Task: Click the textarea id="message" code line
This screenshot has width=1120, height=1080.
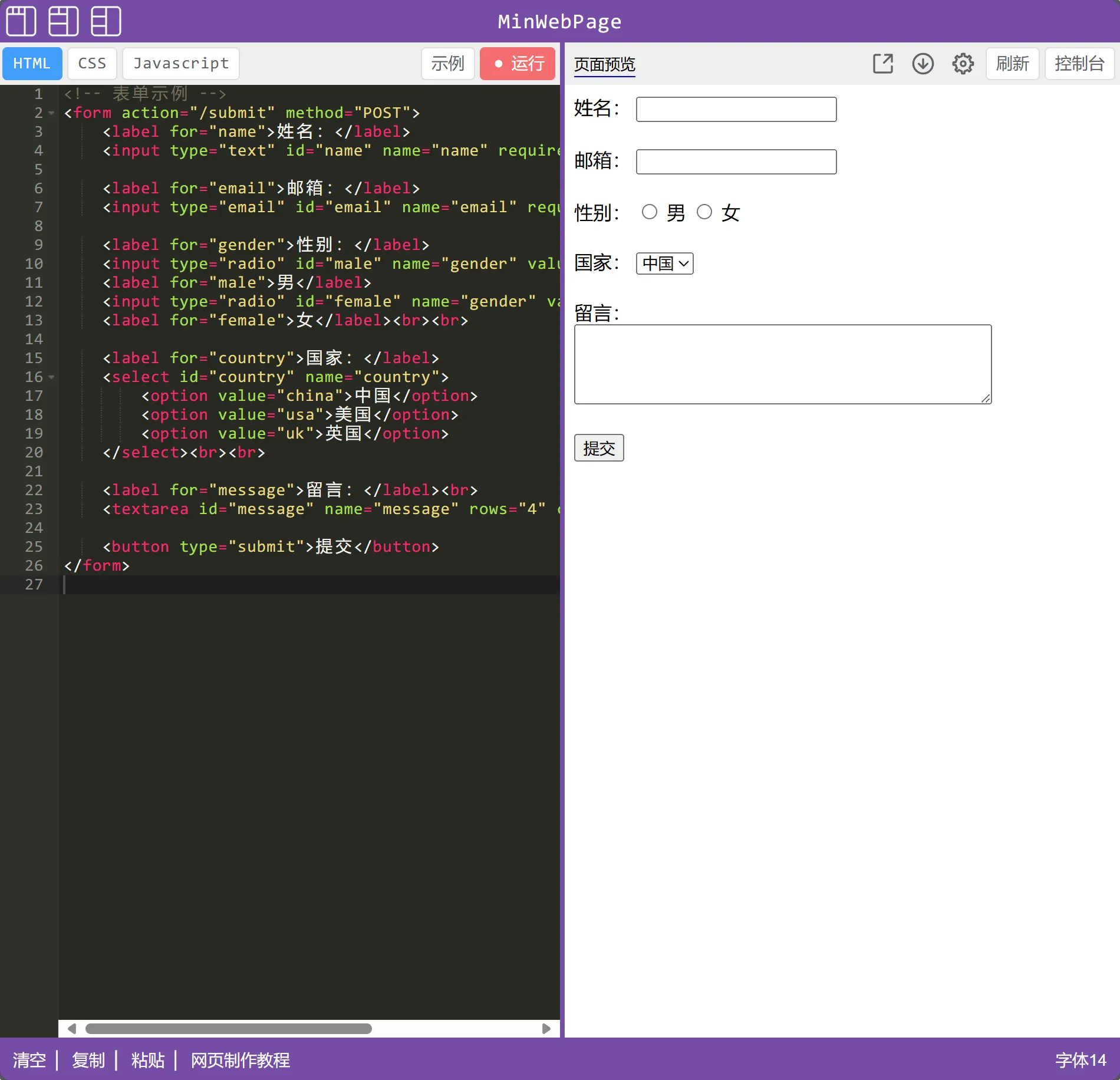Action: click(331, 509)
